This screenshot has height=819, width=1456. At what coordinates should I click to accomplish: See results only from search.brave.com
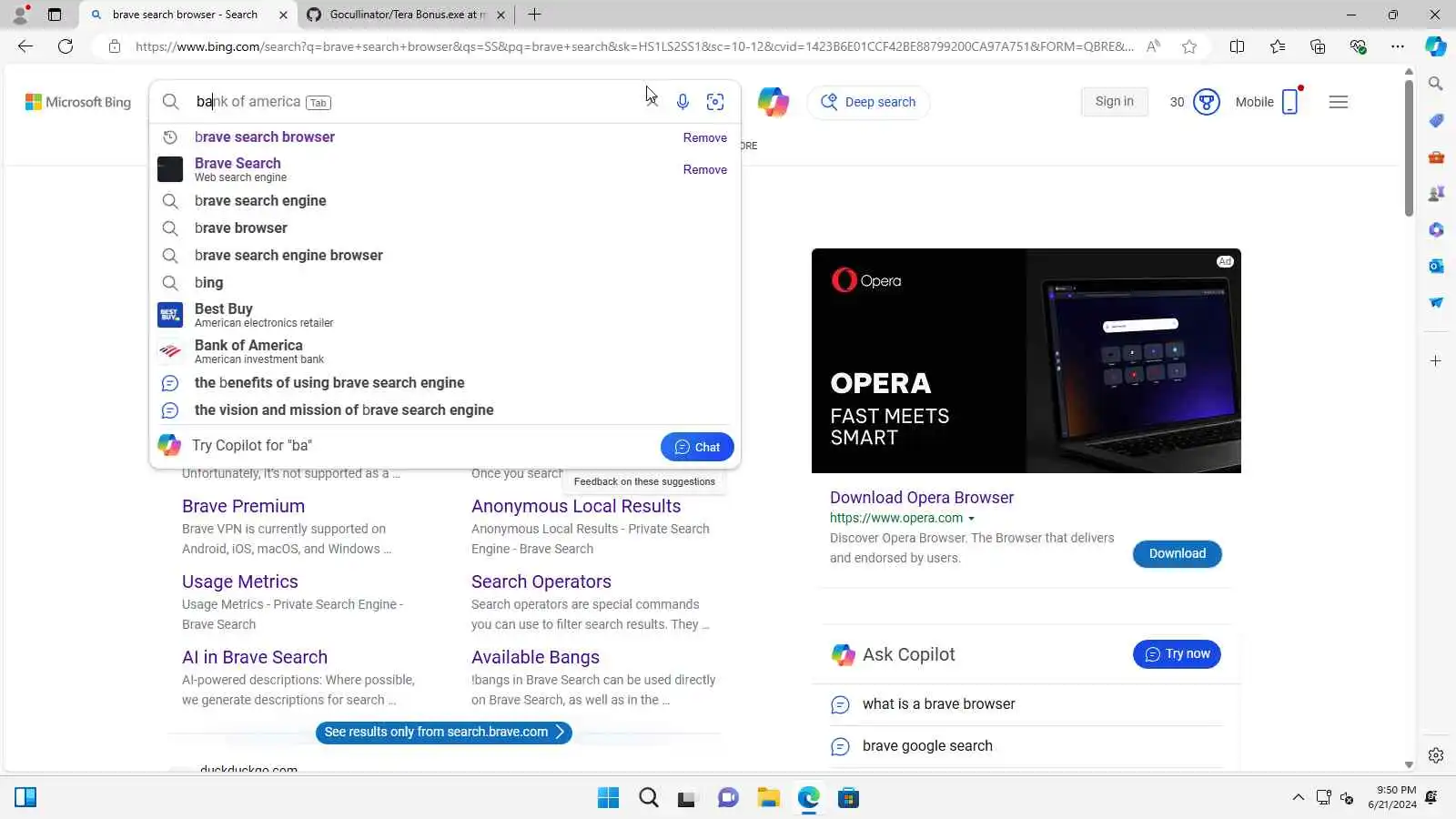coord(444,733)
